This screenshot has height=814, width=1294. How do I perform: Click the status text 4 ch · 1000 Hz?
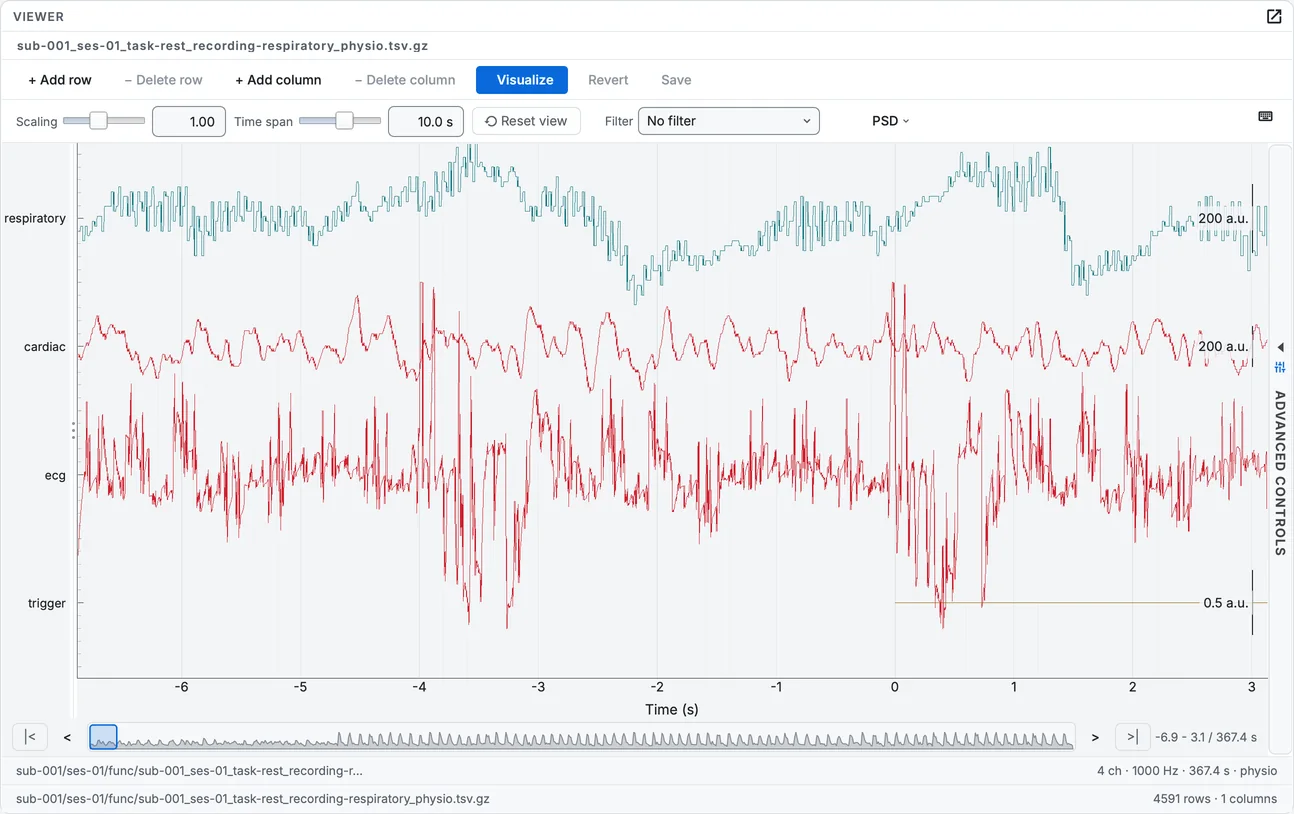(x=1187, y=771)
